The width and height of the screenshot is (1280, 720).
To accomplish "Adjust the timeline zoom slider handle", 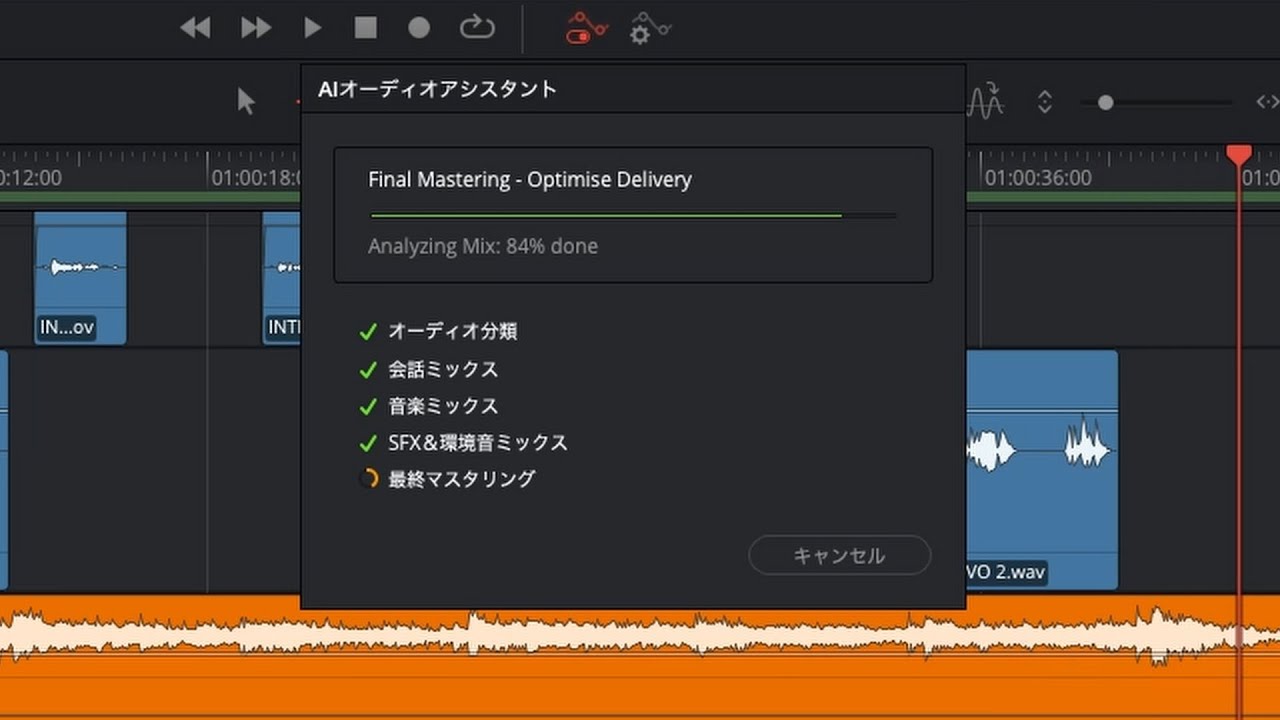I will click(1105, 102).
